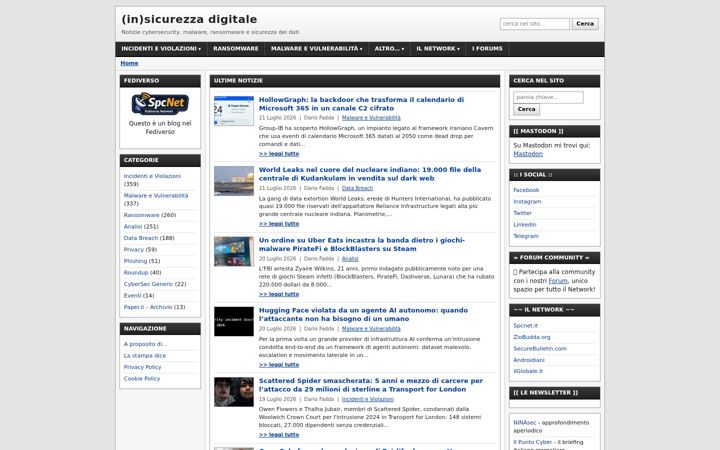
Task: Click leggi tutto under the World Leaks article
Action: coord(279,224)
